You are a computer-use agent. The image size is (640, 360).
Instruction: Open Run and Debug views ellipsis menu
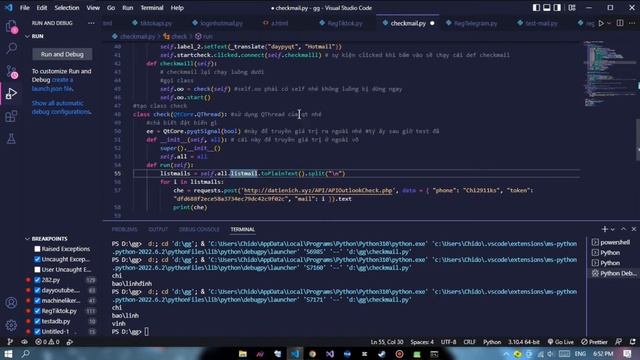91,23
